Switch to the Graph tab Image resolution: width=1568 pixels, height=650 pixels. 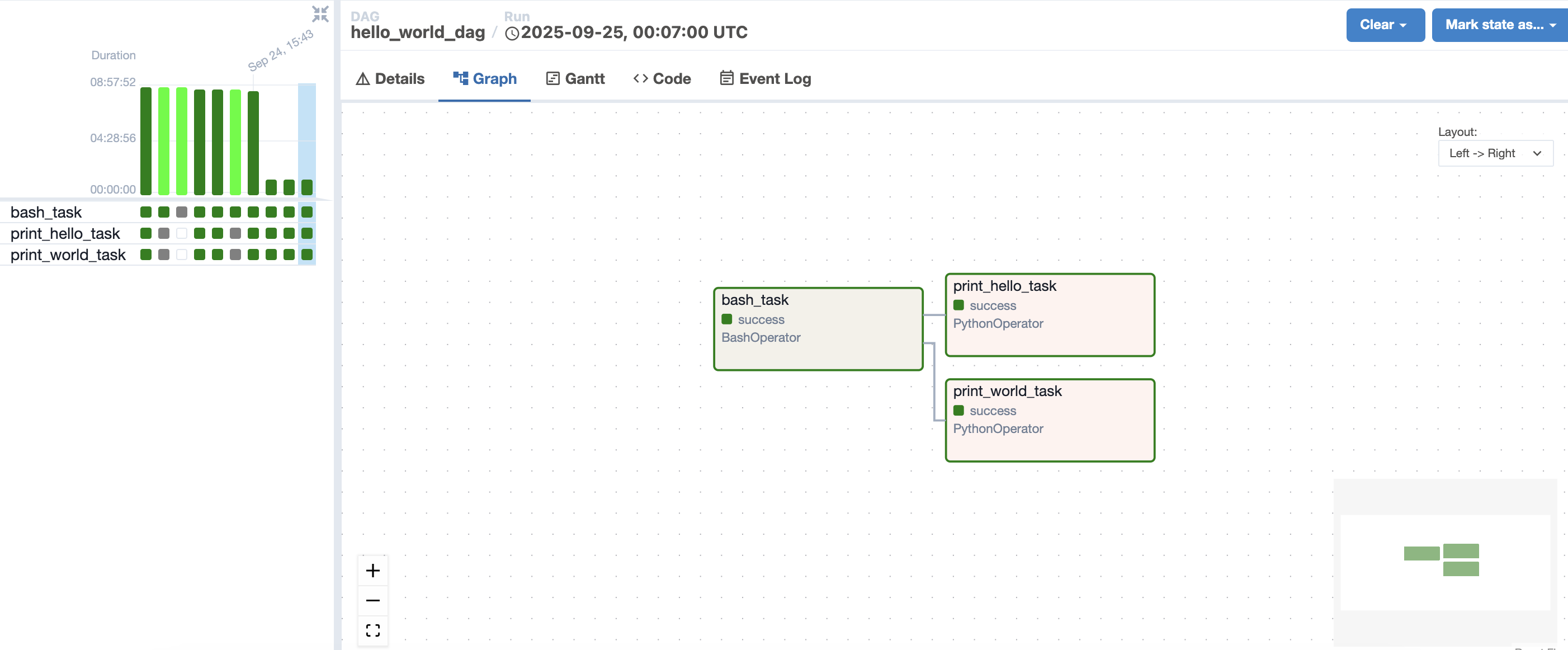tap(484, 78)
